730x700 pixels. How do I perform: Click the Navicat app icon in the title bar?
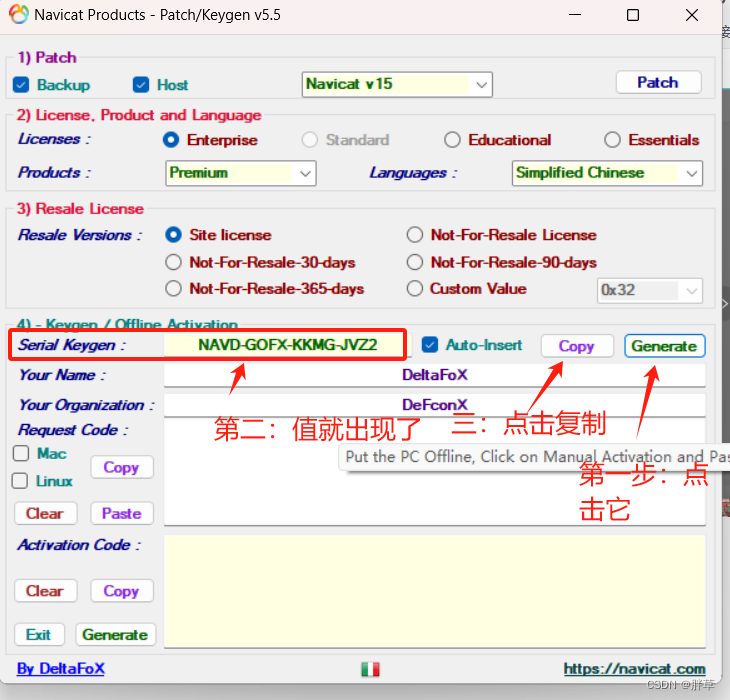pyautogui.click(x=19, y=14)
